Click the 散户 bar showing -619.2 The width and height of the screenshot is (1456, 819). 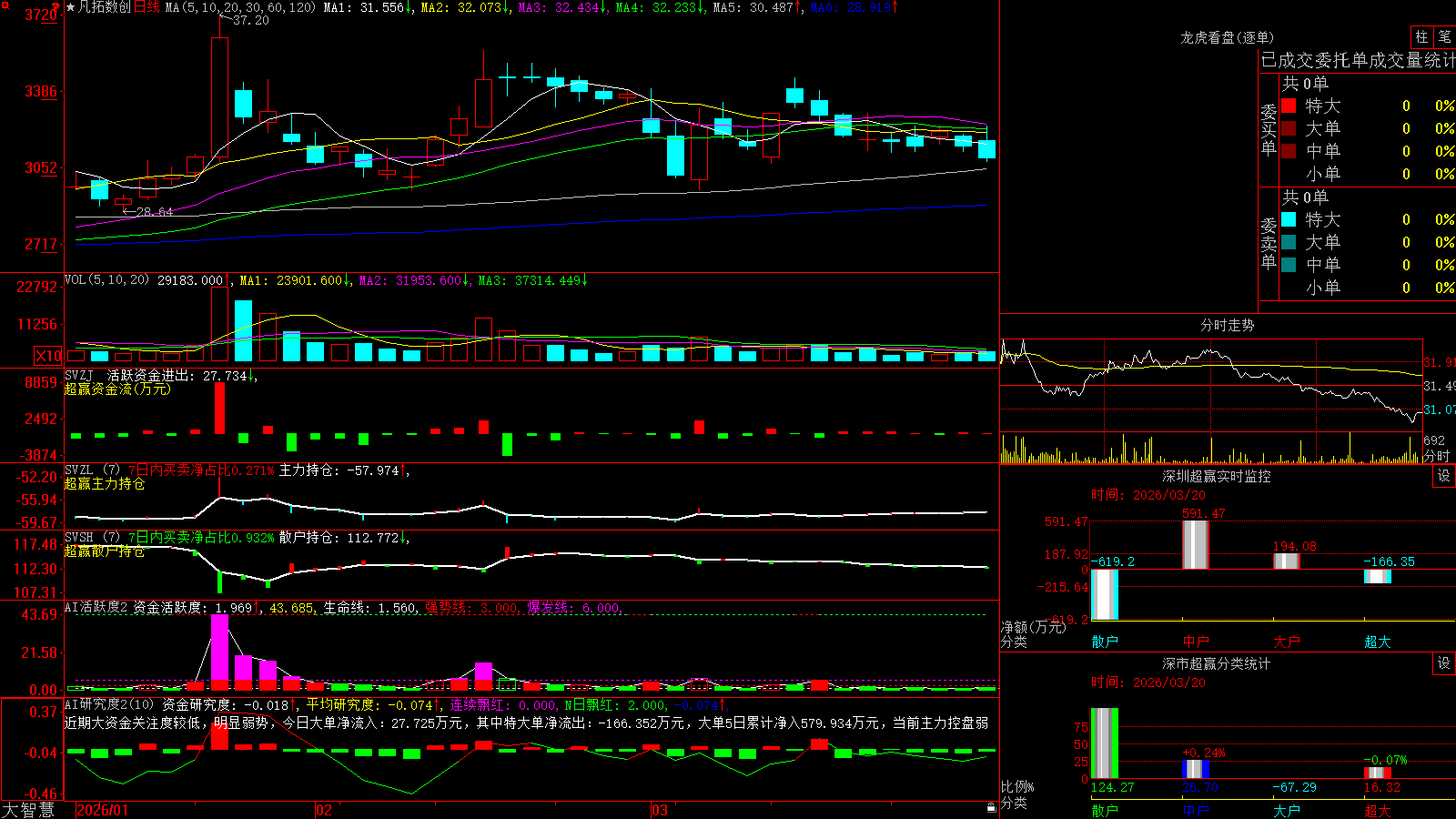pos(1105,594)
